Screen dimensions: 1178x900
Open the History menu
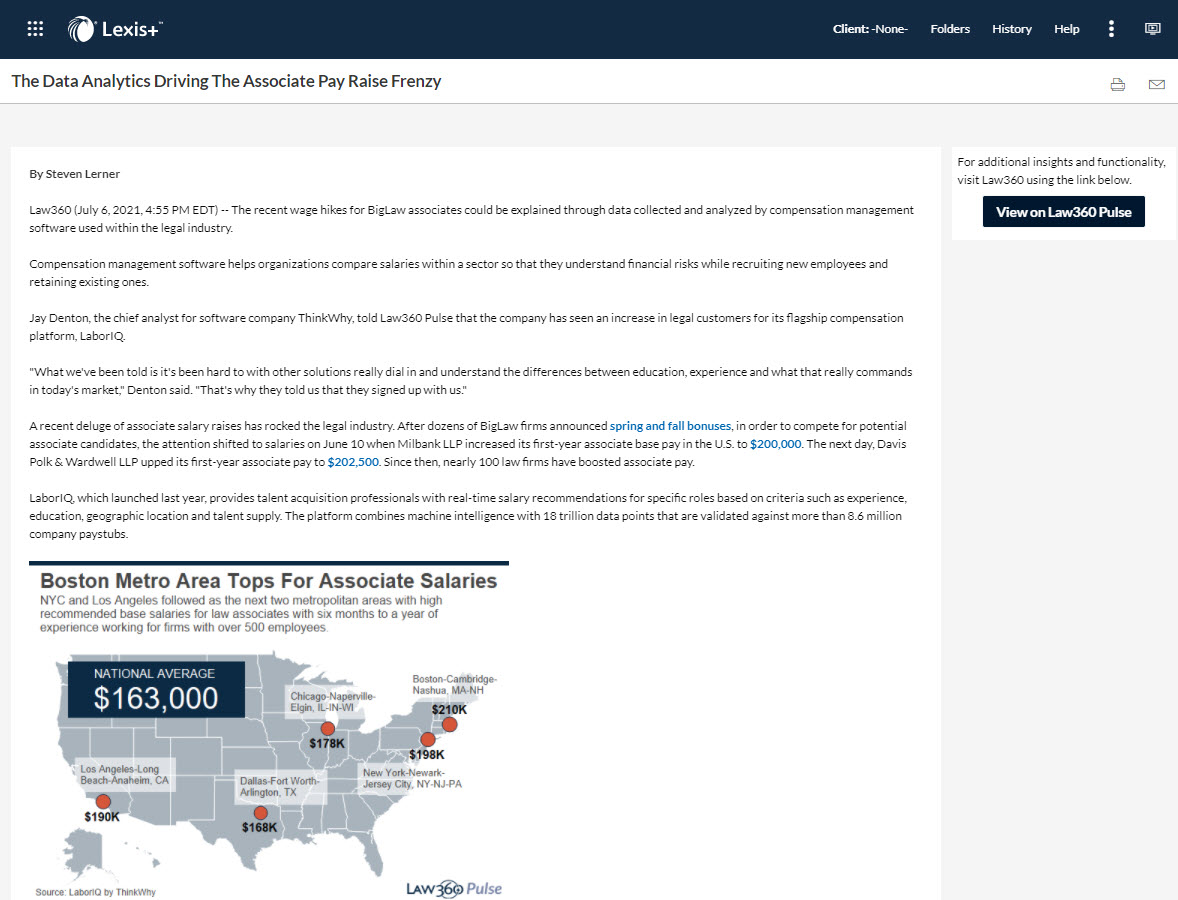1011,29
